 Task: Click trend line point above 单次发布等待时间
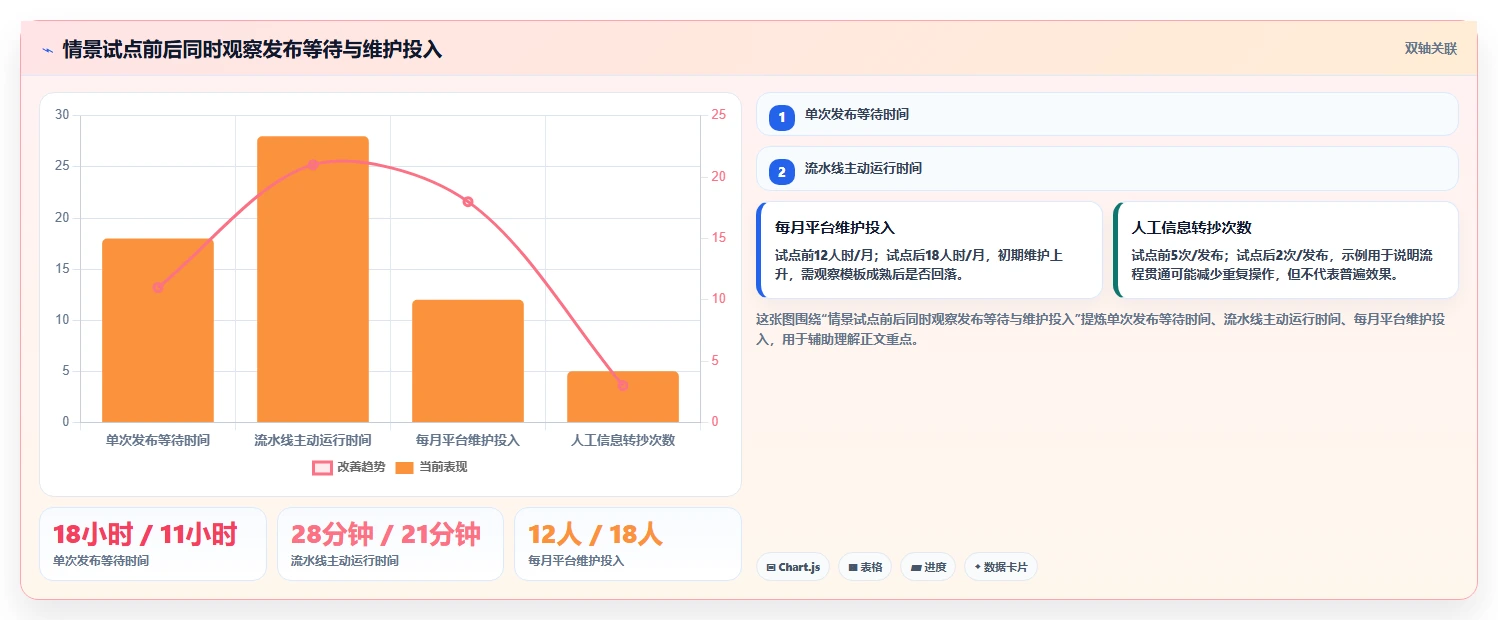click(158, 287)
